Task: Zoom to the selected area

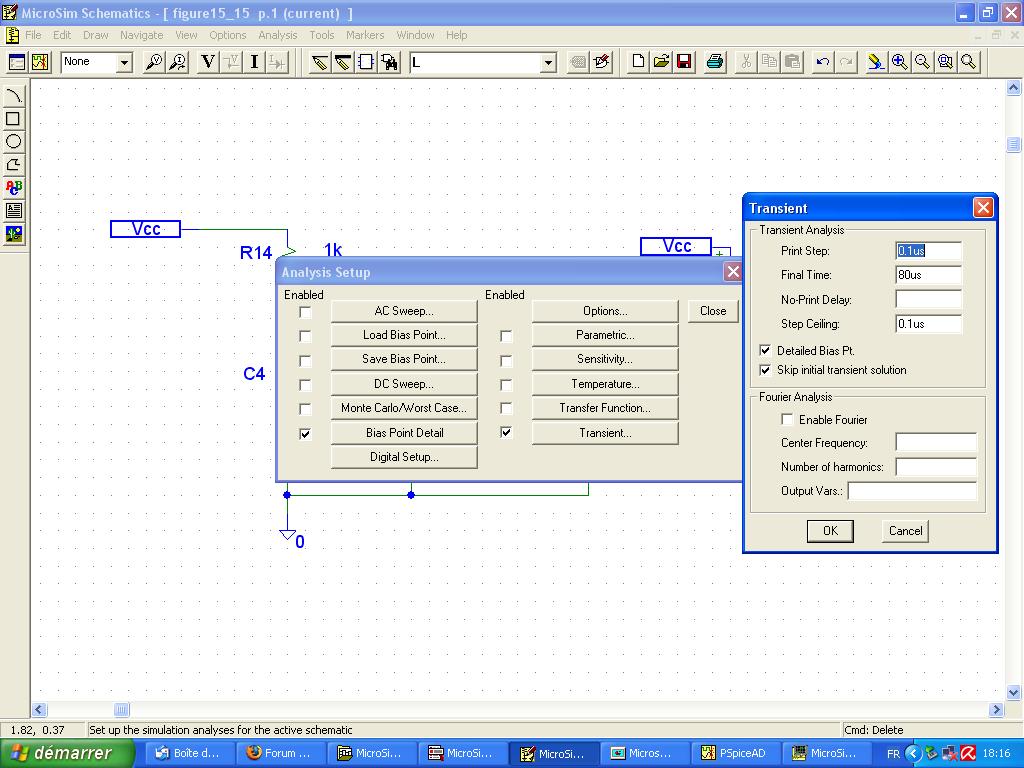Action: pos(945,62)
